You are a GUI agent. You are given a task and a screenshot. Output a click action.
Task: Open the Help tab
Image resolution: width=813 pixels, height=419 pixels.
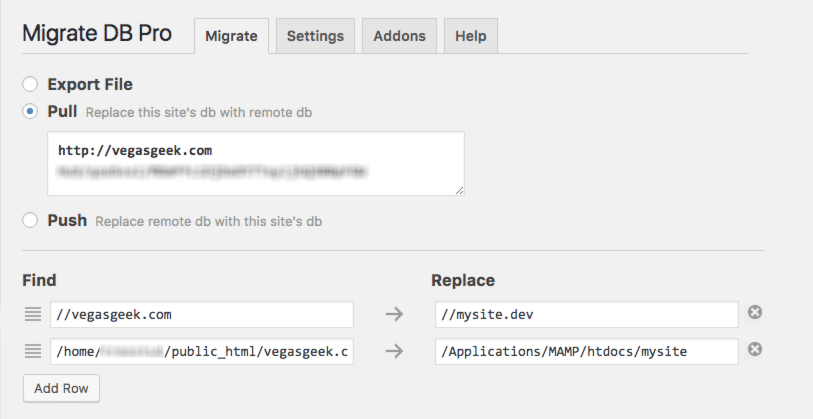pos(470,36)
